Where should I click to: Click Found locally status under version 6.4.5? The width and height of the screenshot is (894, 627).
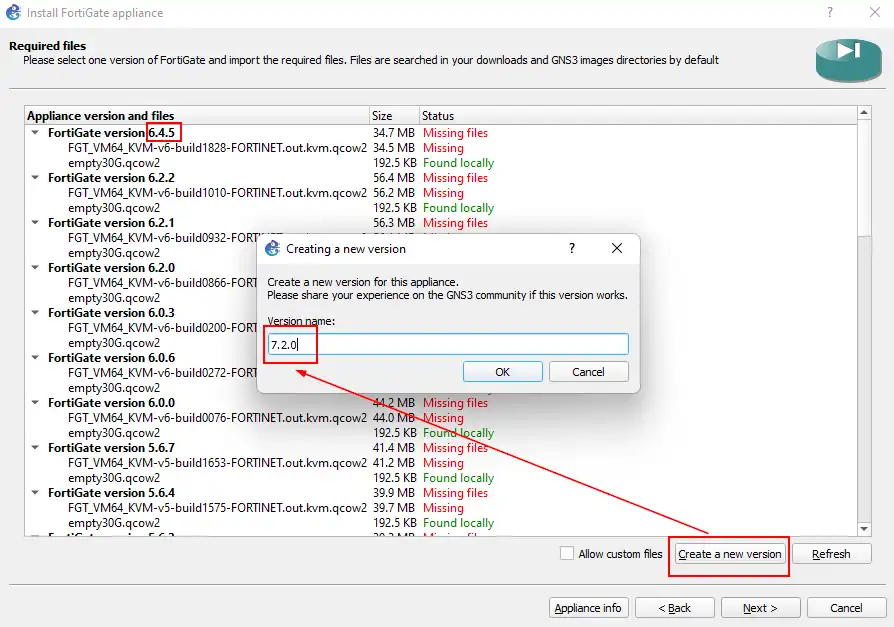point(458,163)
